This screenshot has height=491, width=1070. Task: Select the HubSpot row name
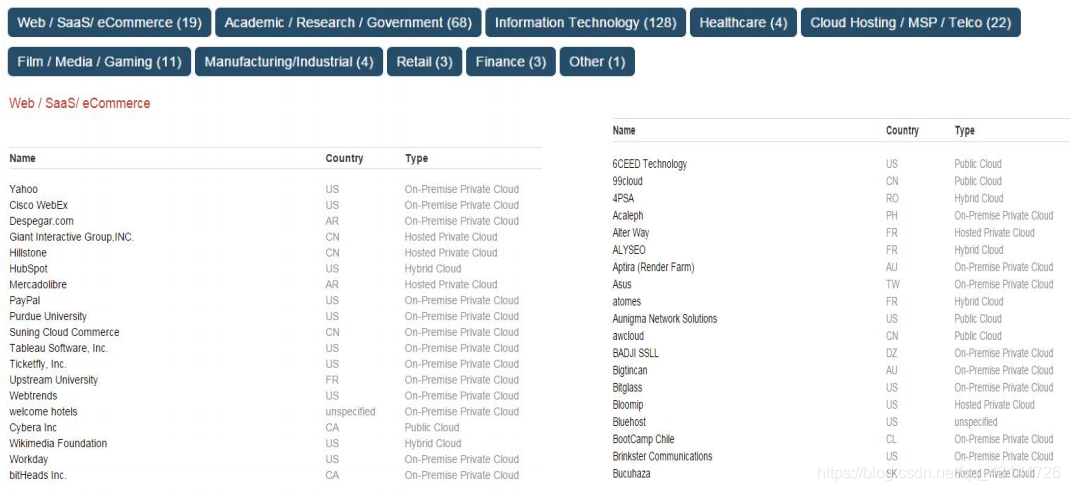click(x=29, y=269)
